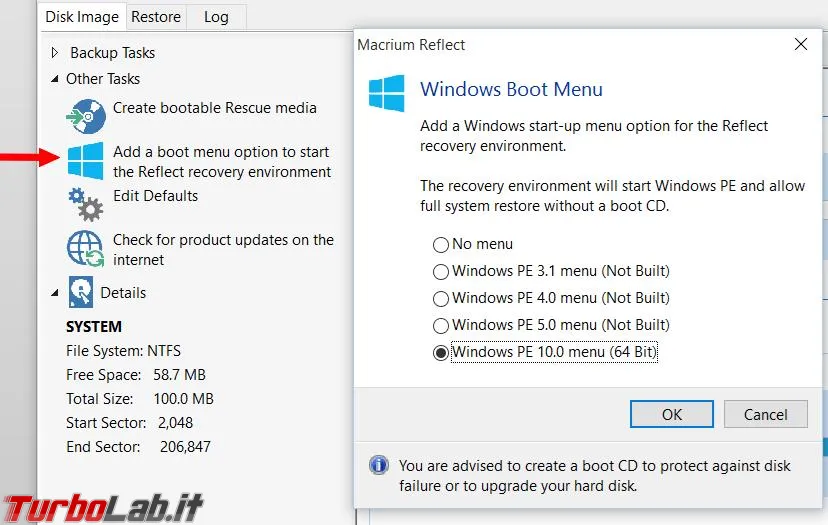Click the globe product updates icon
The height and width of the screenshot is (525, 828).
[x=86, y=249]
